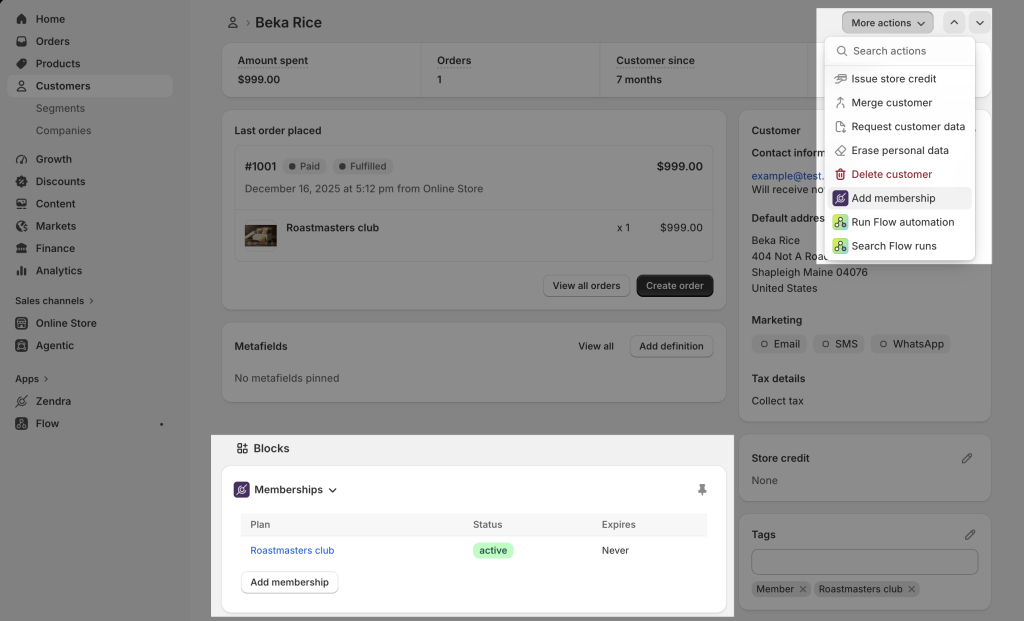Launch the Flow app
Screen dimensions: 1024x621
tap(47, 423)
